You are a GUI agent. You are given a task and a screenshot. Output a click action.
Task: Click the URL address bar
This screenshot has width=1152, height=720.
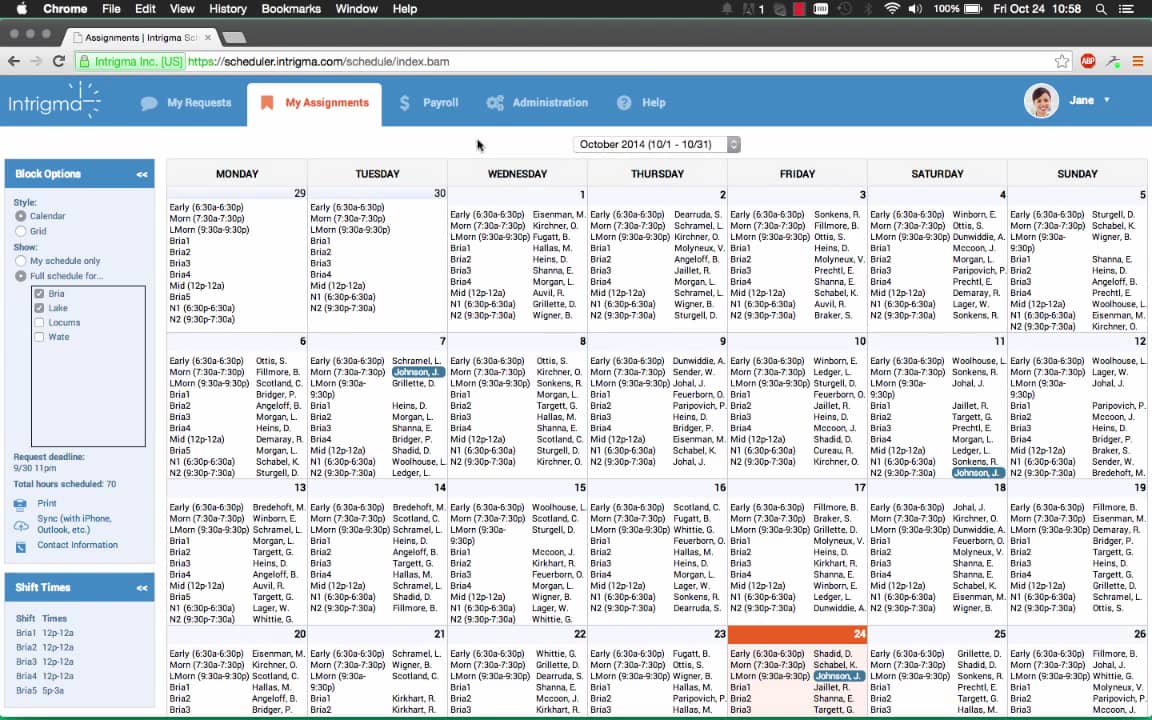pos(573,62)
